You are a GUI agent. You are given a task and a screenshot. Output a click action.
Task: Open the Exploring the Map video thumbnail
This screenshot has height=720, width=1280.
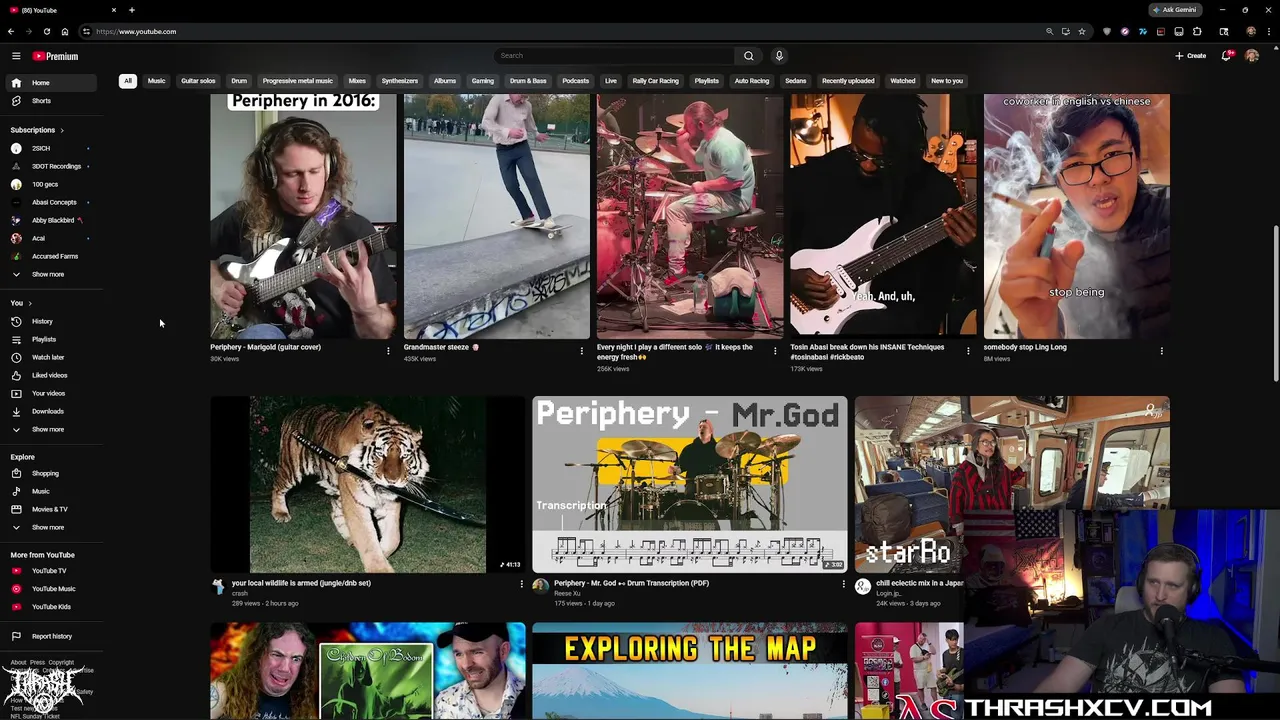point(689,671)
